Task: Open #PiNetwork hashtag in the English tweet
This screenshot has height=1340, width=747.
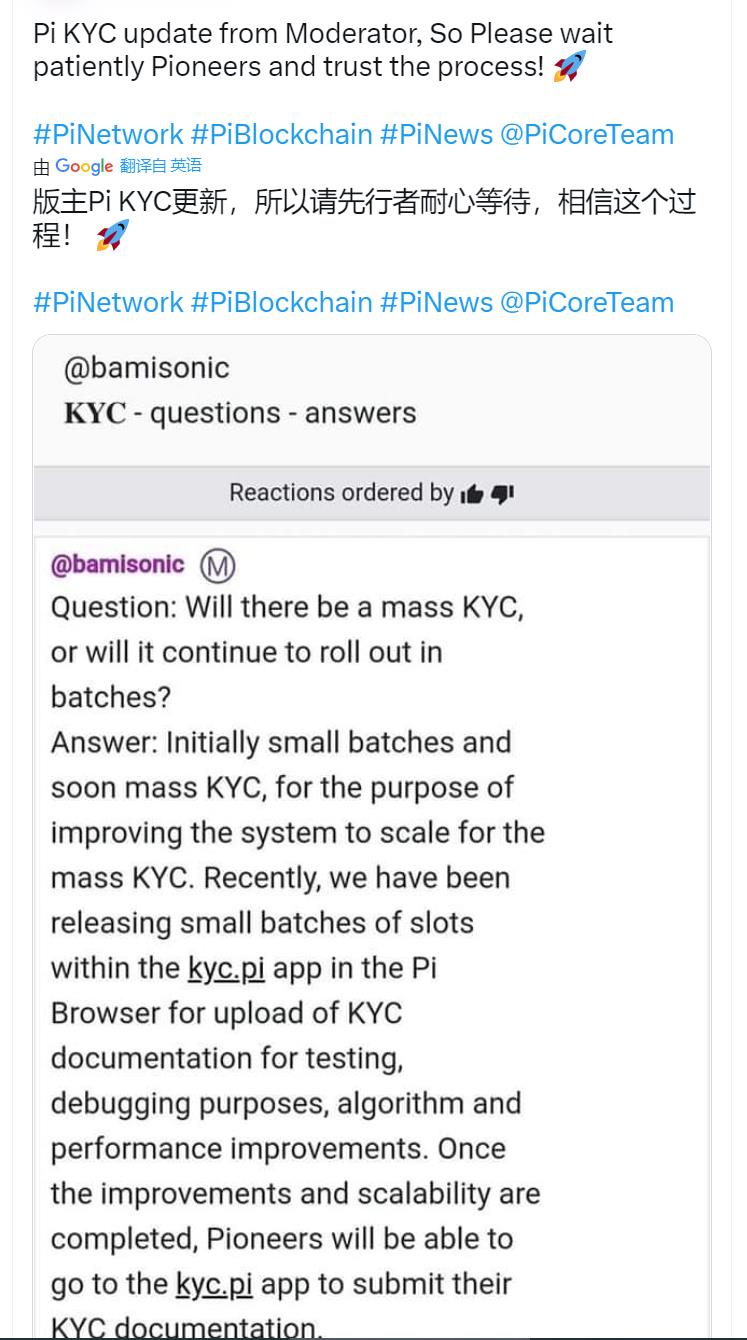Action: 108,134
